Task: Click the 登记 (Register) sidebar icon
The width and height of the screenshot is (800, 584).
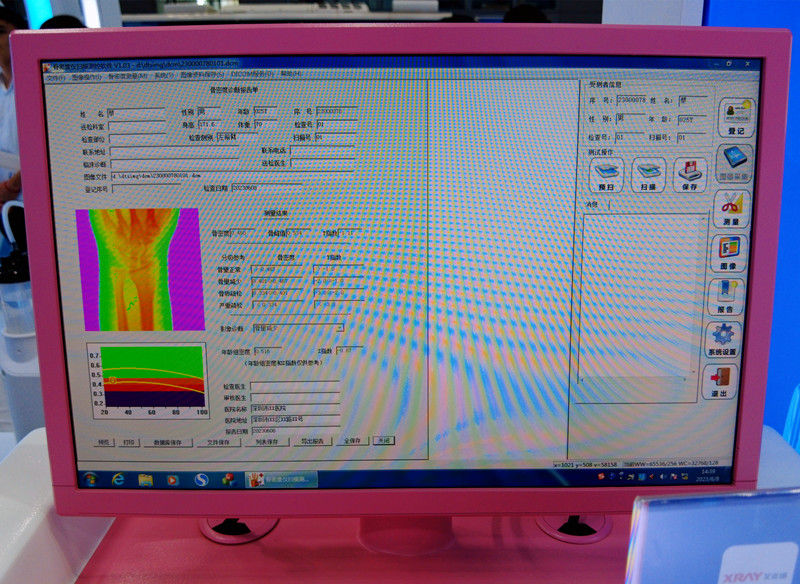Action: click(738, 116)
